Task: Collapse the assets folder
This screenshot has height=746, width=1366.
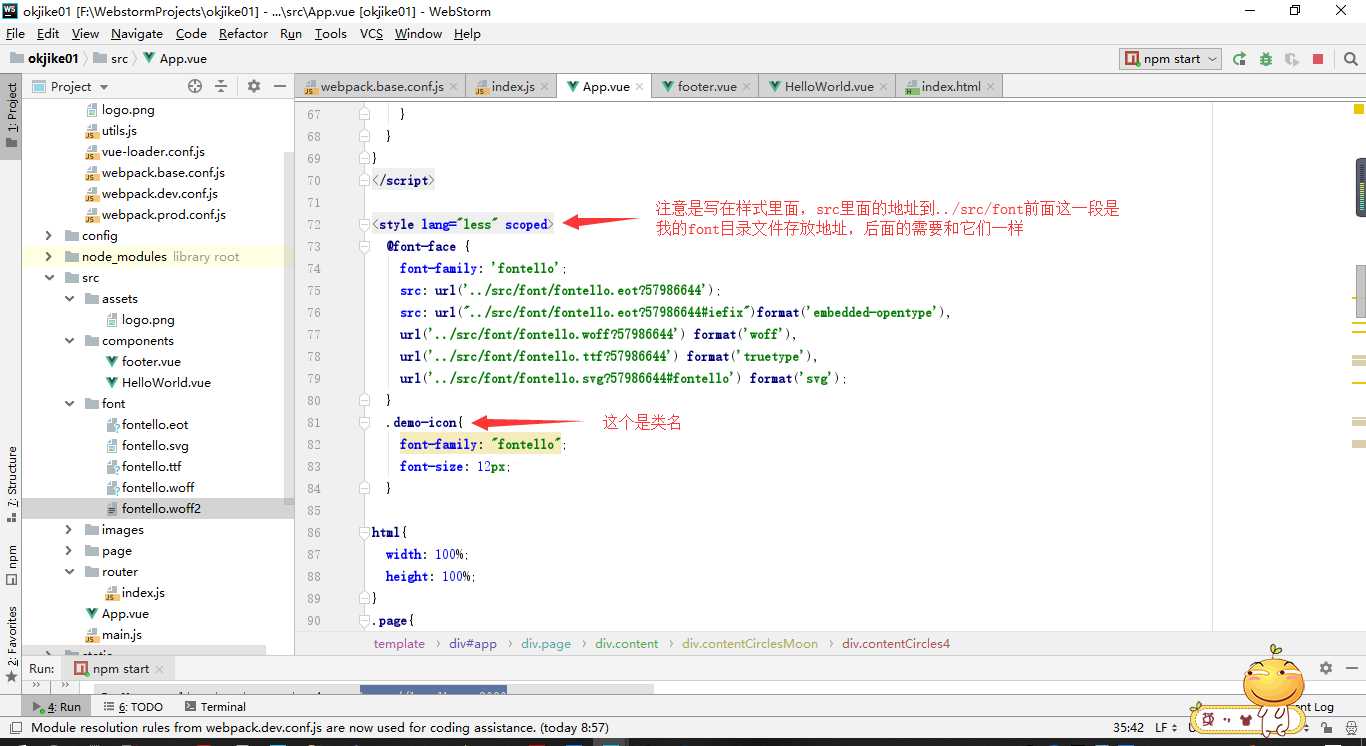Action: click(69, 299)
